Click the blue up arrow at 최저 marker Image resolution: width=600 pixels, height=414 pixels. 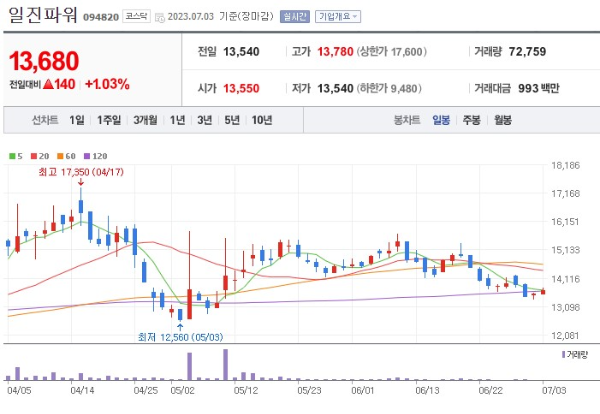180,327
